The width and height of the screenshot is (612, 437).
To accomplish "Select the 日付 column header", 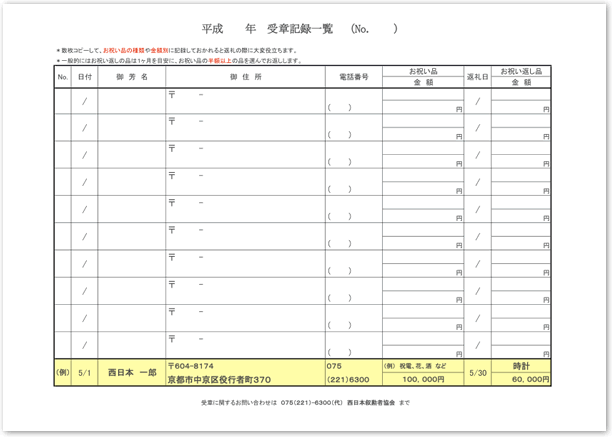I will pyautogui.click(x=85, y=77).
